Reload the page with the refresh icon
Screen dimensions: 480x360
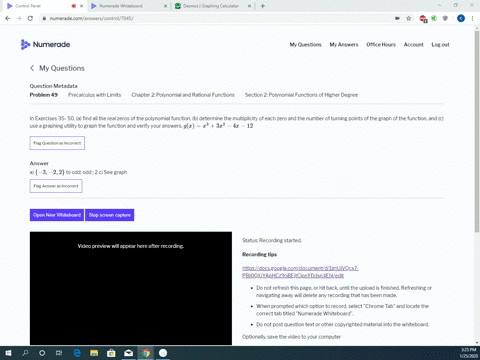click(x=30, y=18)
